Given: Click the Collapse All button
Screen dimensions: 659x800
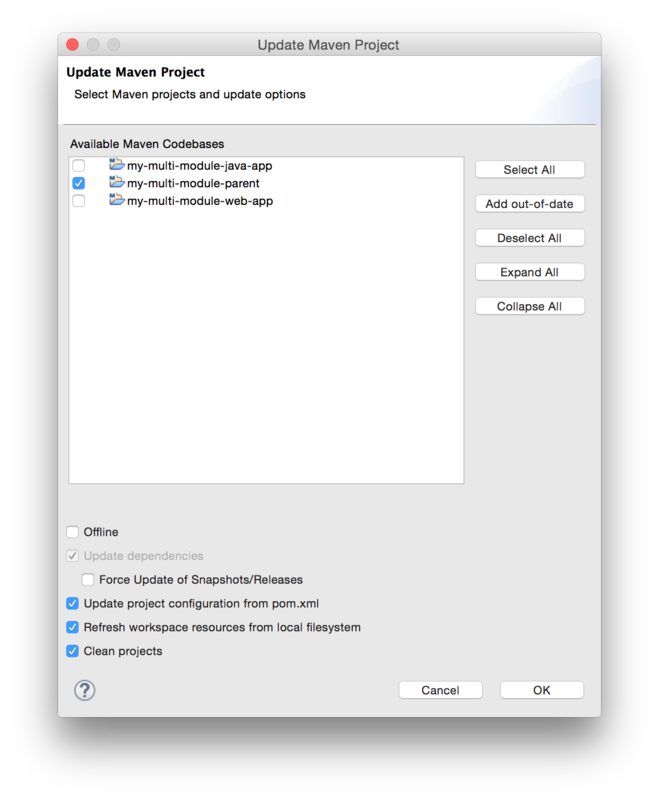Looking at the screenshot, I should point(529,307).
